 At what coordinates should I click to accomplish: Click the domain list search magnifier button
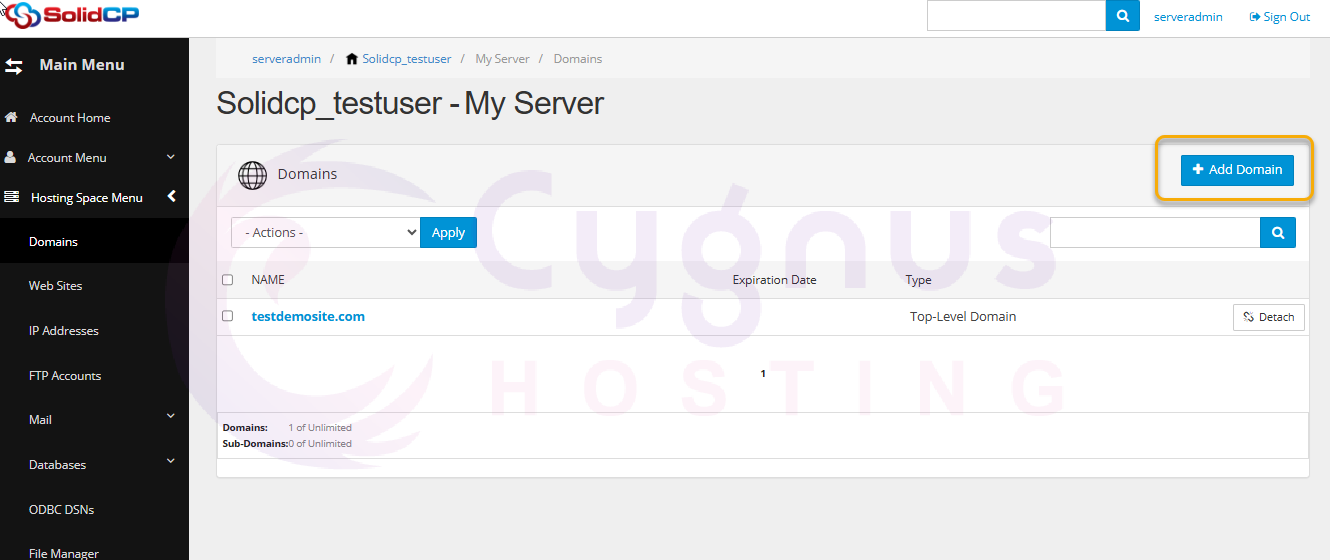pos(1277,232)
